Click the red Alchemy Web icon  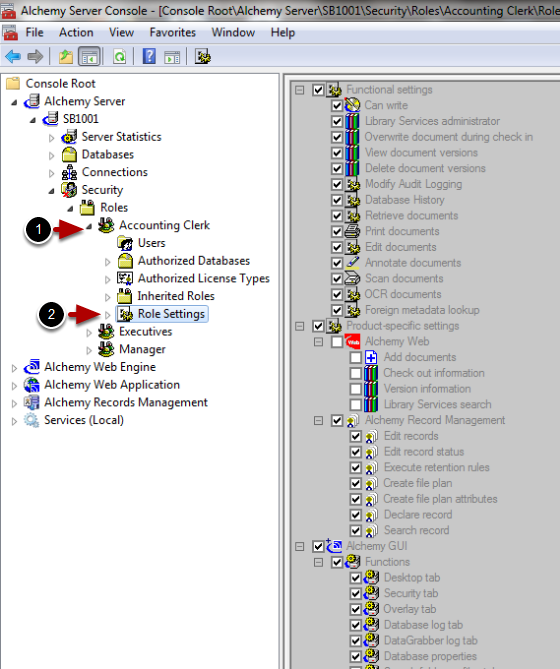[x=353, y=341]
